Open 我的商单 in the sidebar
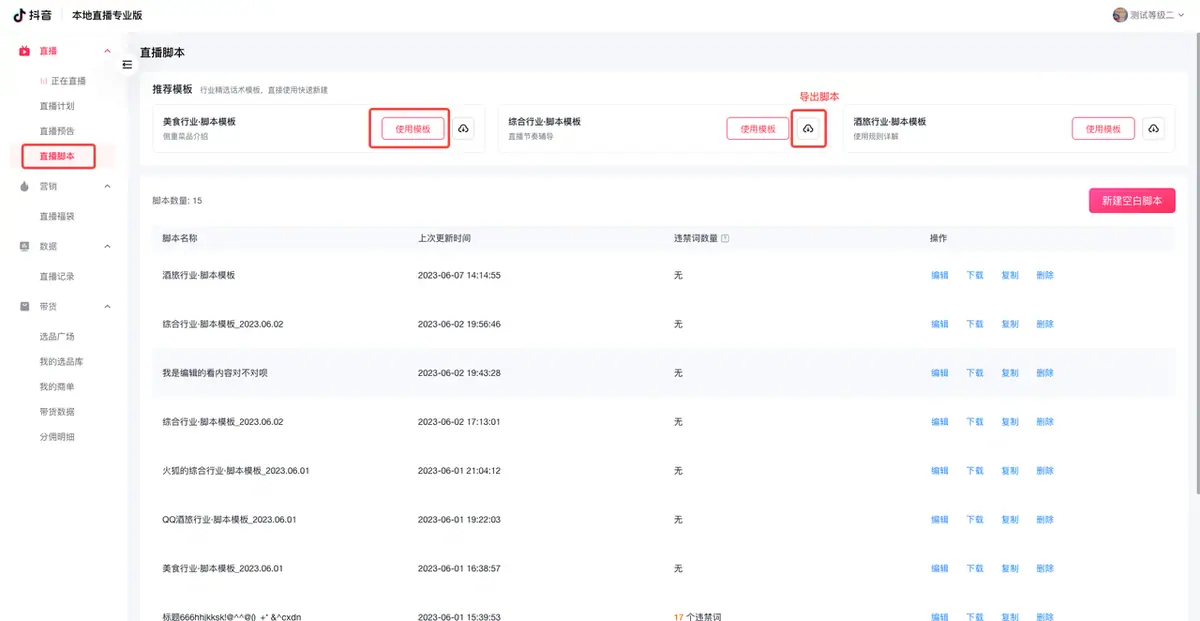 (57, 386)
